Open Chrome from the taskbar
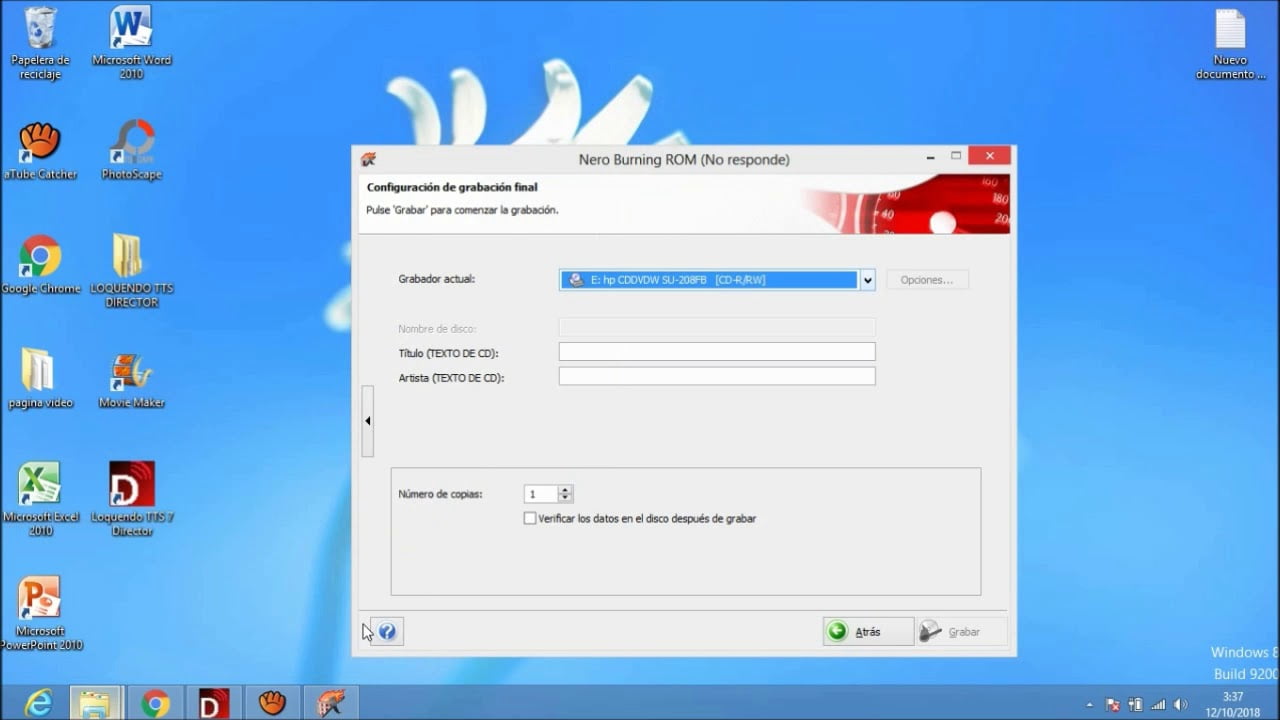The height and width of the screenshot is (720, 1280). point(155,703)
